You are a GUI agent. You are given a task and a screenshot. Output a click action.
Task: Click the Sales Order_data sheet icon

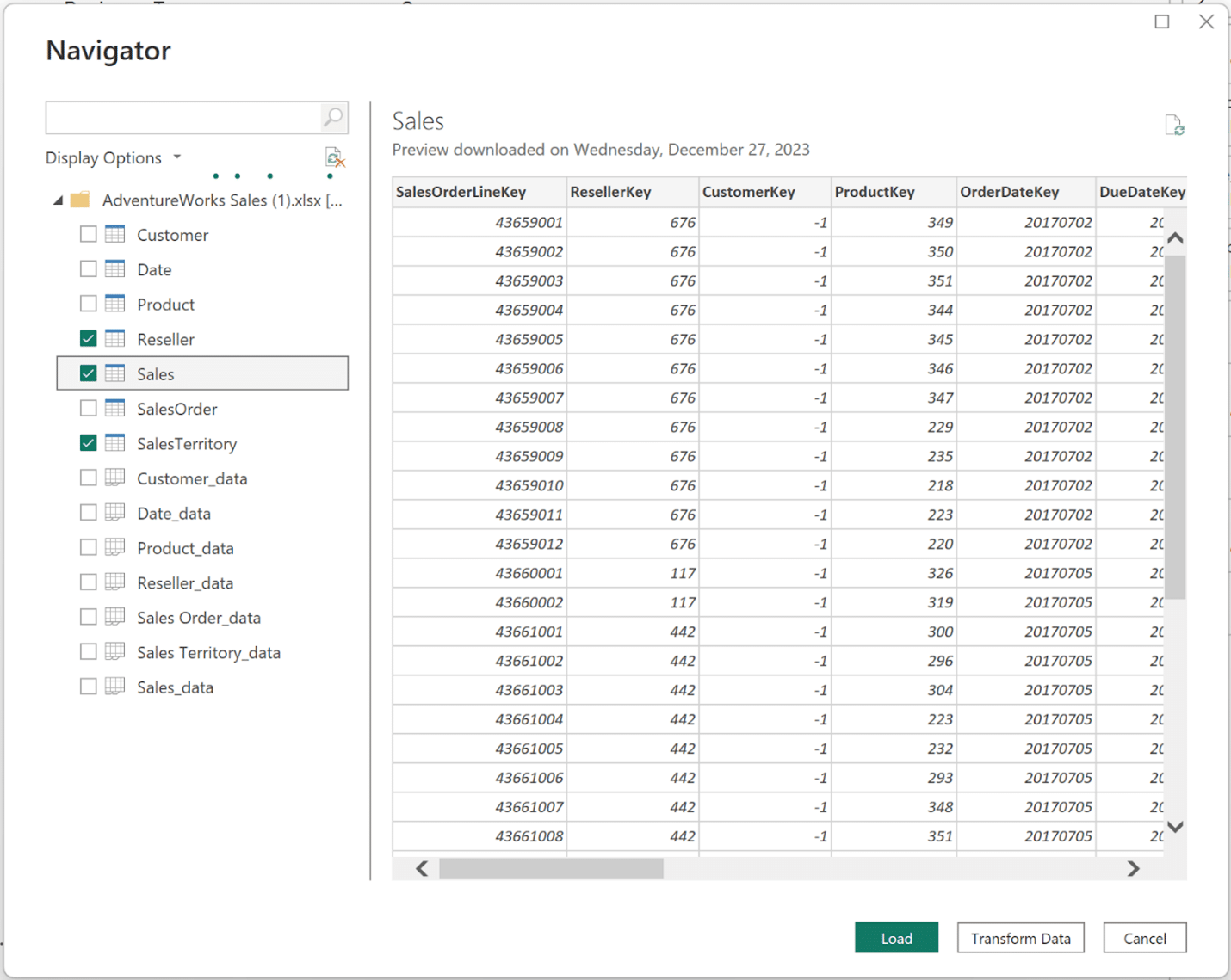coord(115,617)
